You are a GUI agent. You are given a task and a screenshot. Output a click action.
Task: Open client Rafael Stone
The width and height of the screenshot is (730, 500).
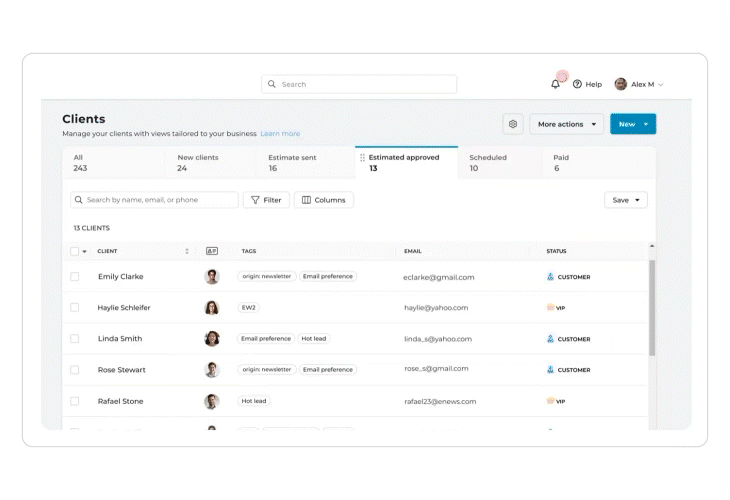click(x=121, y=401)
